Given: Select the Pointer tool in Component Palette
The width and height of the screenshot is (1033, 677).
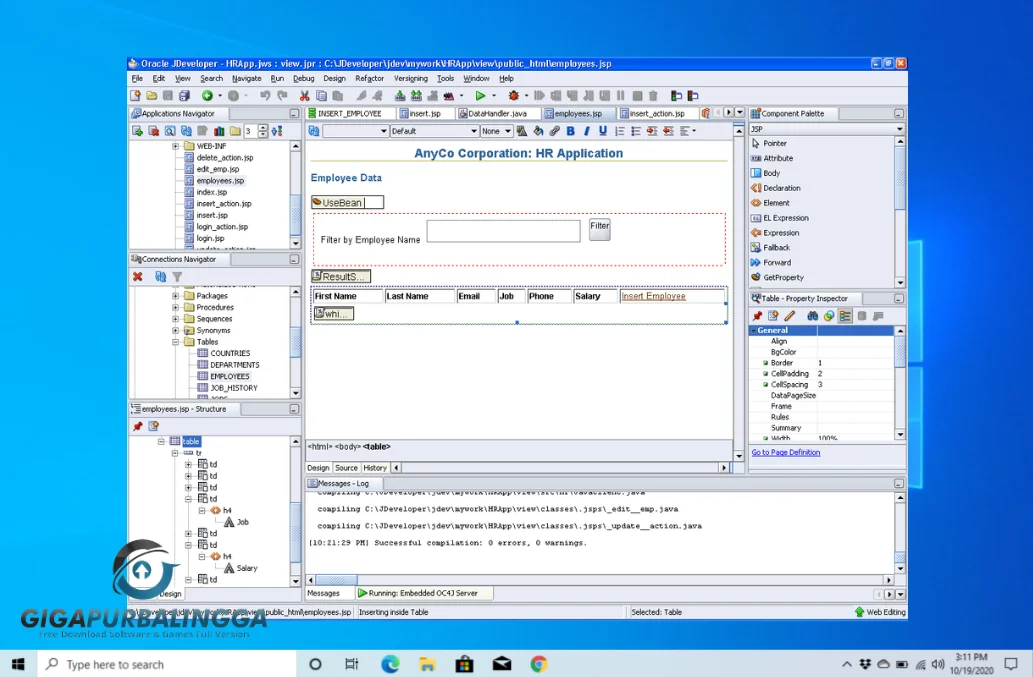Looking at the screenshot, I should (780, 143).
